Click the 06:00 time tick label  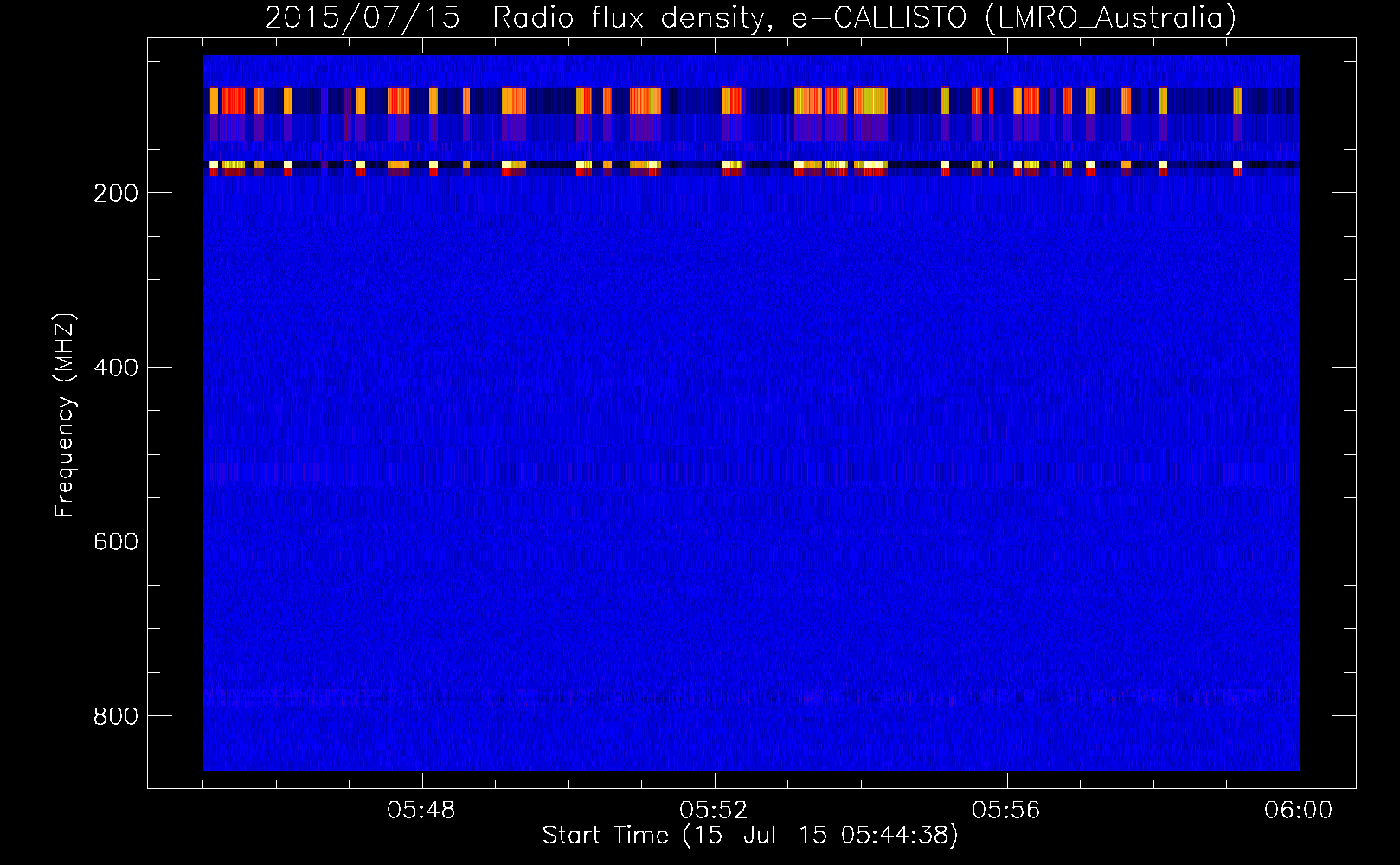coord(1299,811)
